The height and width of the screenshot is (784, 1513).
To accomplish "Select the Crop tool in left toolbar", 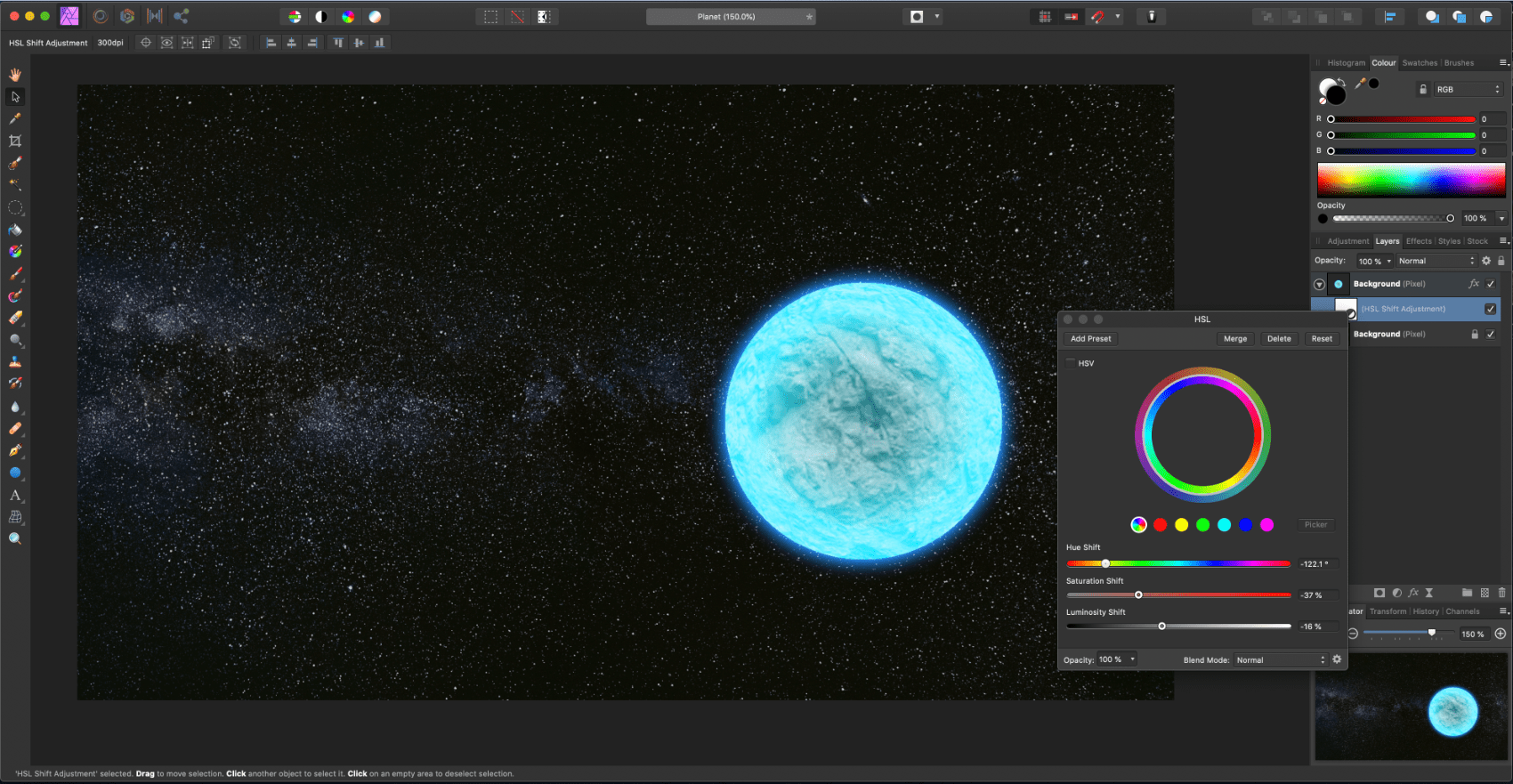I will pos(15,141).
